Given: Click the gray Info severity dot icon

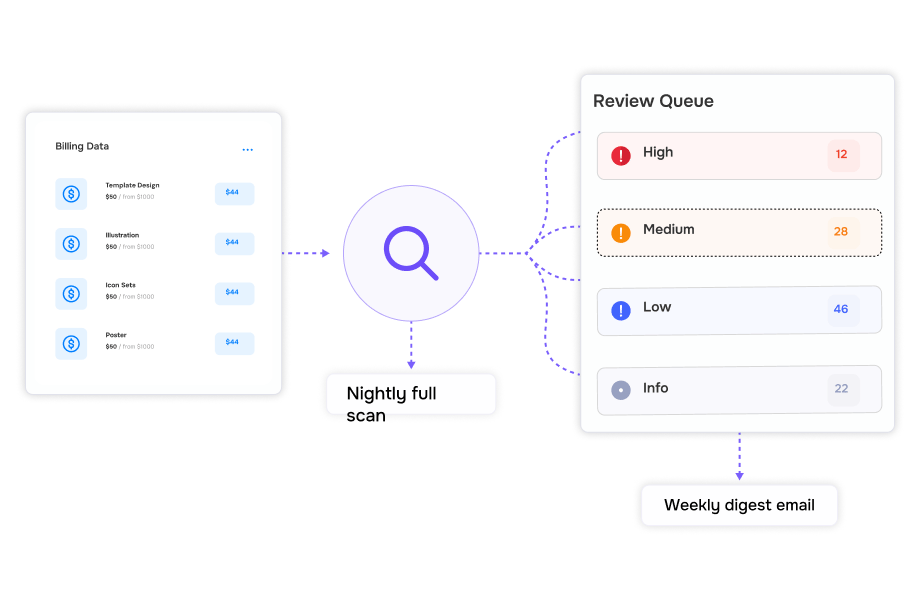Looking at the screenshot, I should pyautogui.click(x=621, y=389).
